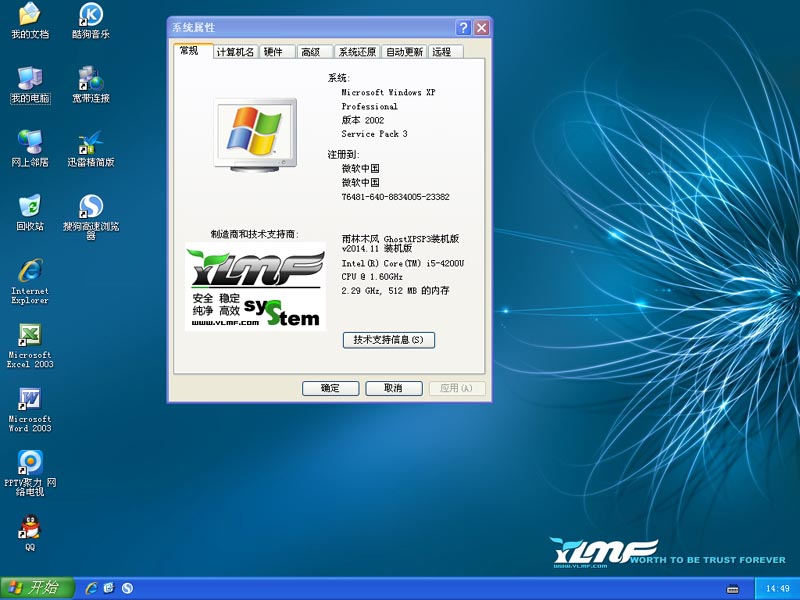Switch to the 计算机名 tab

235,52
